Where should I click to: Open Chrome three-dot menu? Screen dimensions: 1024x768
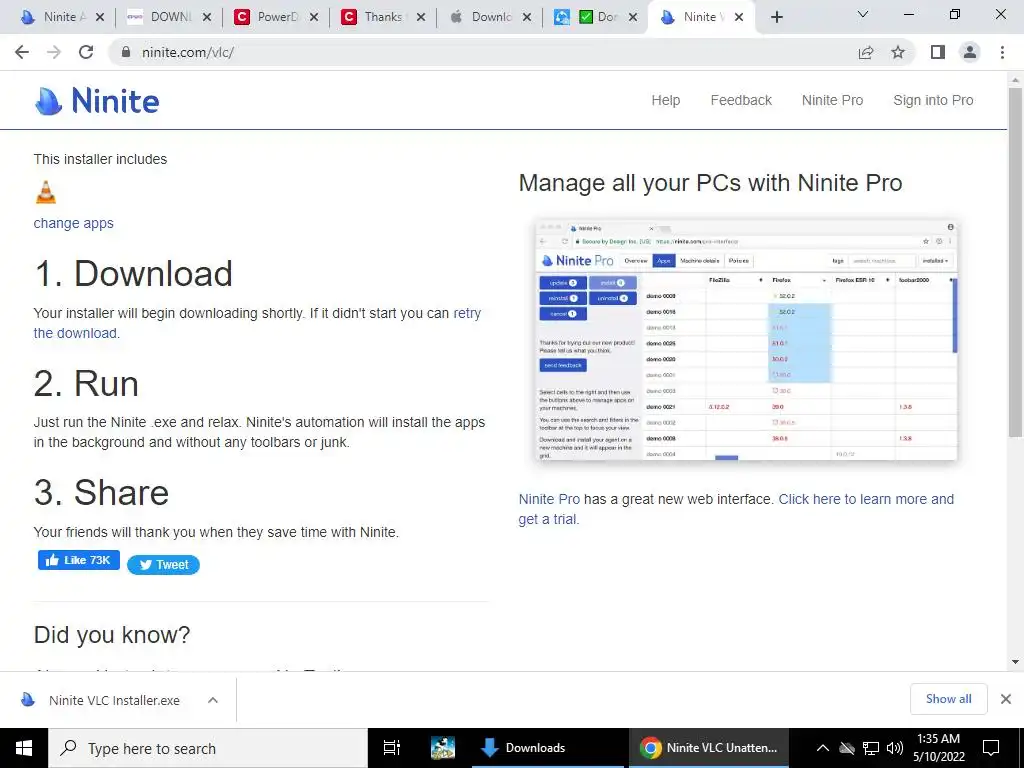pyautogui.click(x=1002, y=52)
